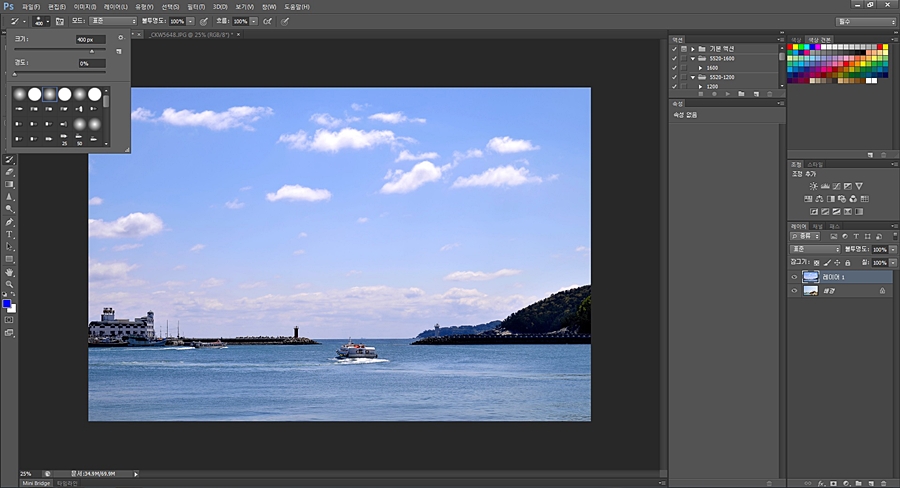
Task: Select the Type (T) tool
Action: click(x=10, y=234)
